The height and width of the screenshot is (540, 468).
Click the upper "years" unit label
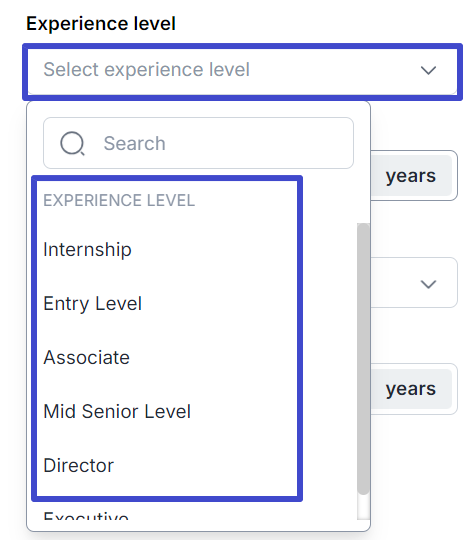click(x=411, y=176)
